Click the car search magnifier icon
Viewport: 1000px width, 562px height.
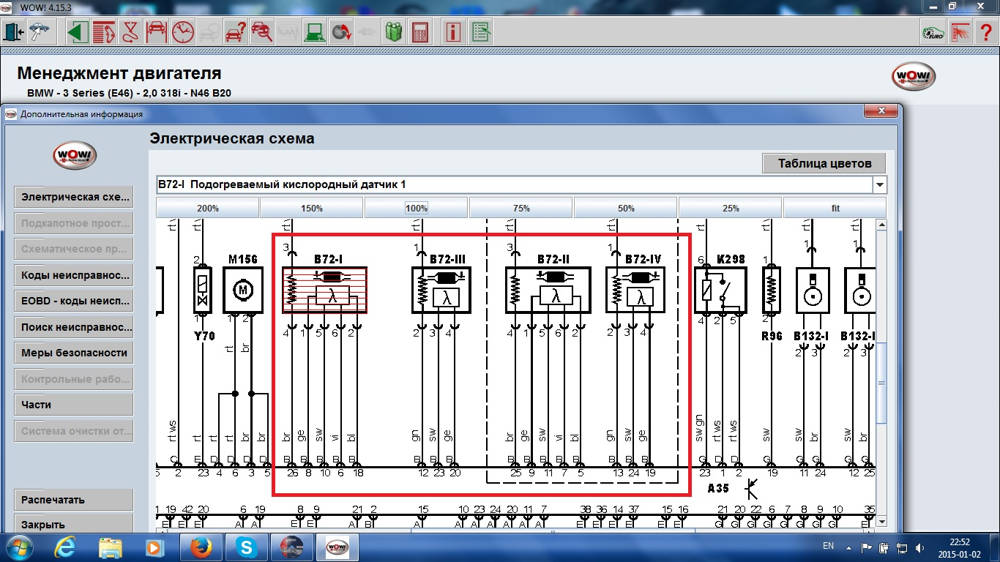pyautogui.click(x=261, y=31)
